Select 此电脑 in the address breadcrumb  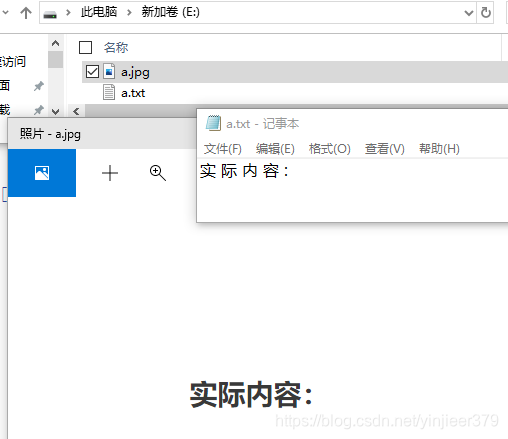tap(99, 12)
